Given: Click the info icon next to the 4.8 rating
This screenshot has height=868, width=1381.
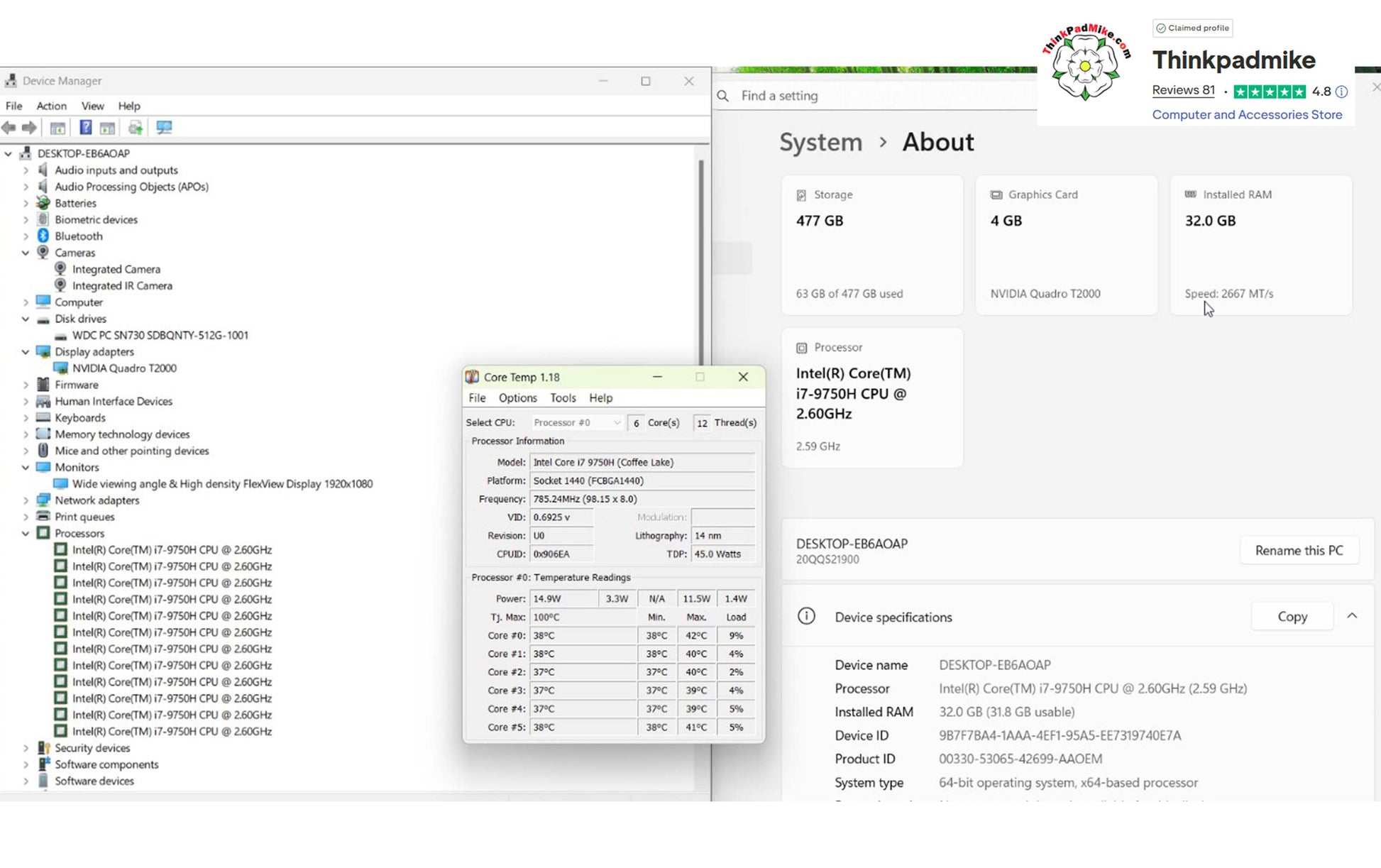Looking at the screenshot, I should click(1341, 92).
